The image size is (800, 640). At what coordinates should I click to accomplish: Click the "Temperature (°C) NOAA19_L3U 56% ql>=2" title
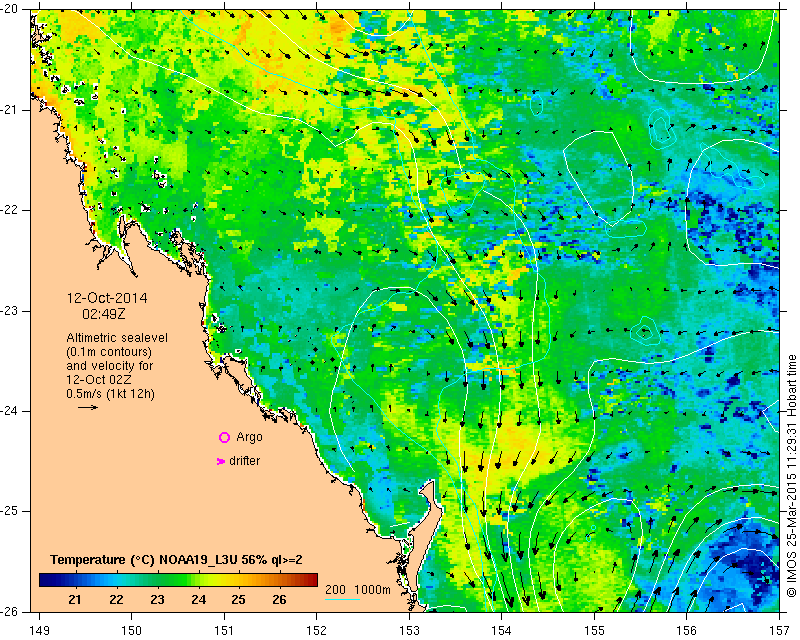pos(176,560)
